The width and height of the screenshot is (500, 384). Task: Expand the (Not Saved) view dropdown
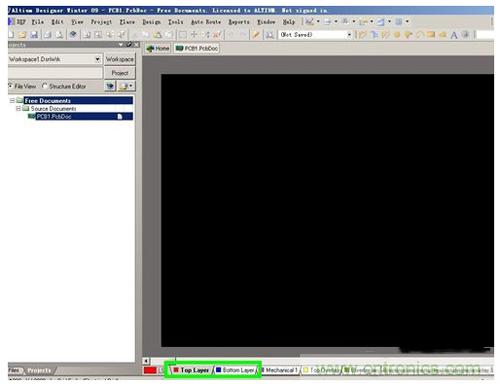pyautogui.click(x=349, y=35)
